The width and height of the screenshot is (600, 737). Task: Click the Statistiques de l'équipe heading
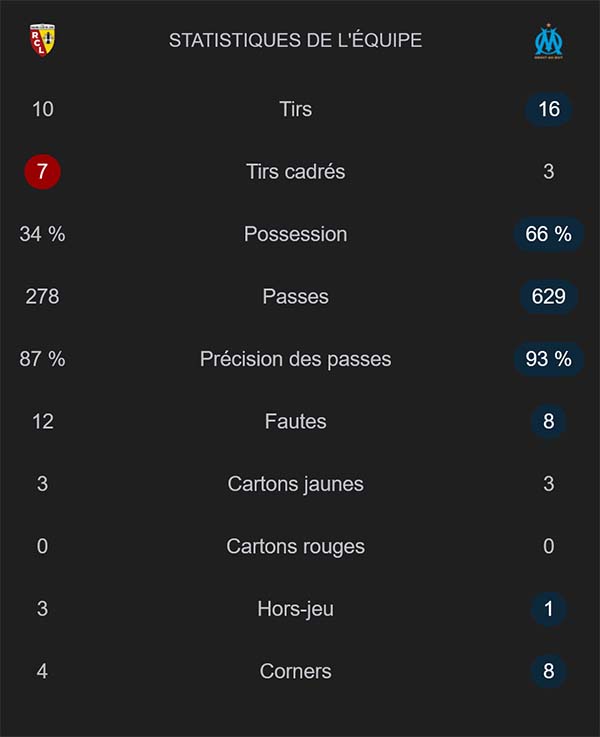coord(295,40)
